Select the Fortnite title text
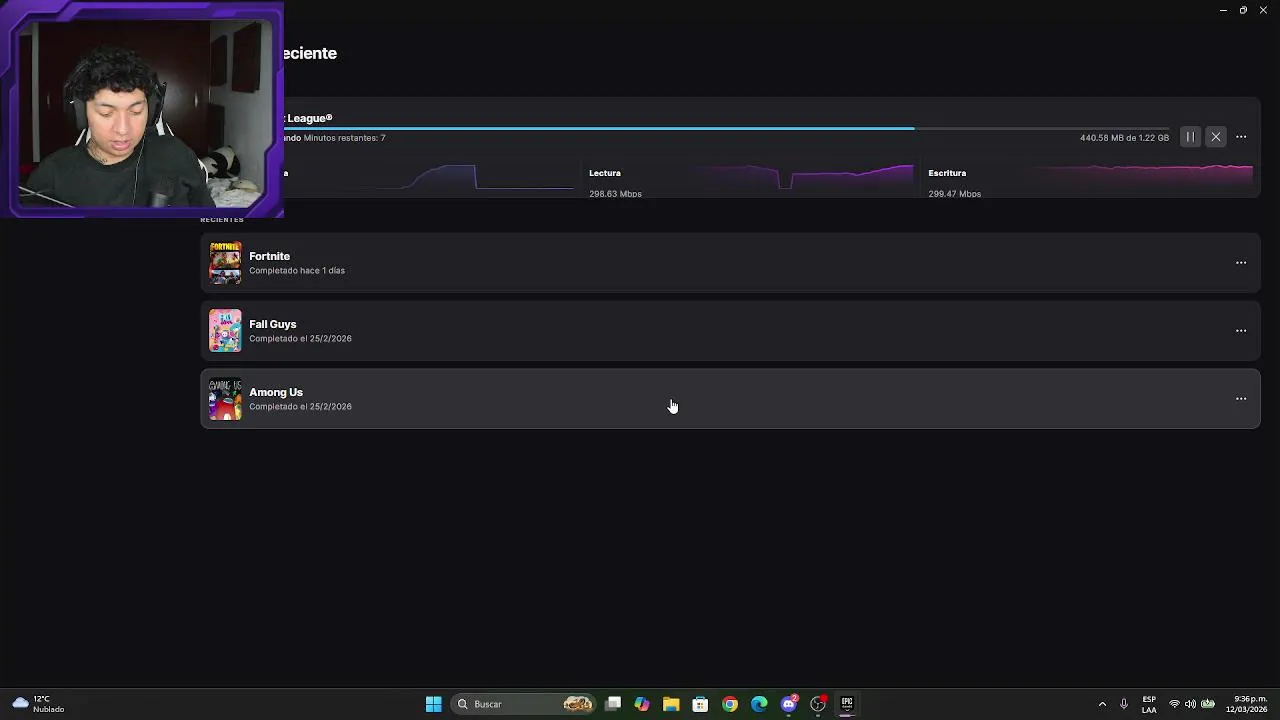This screenshot has width=1280, height=720. 269,256
